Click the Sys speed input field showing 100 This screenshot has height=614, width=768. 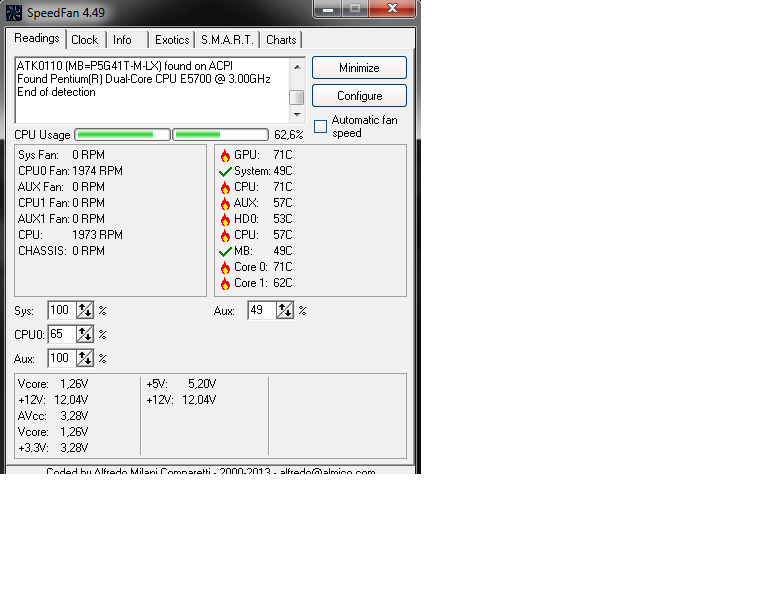tap(62, 310)
